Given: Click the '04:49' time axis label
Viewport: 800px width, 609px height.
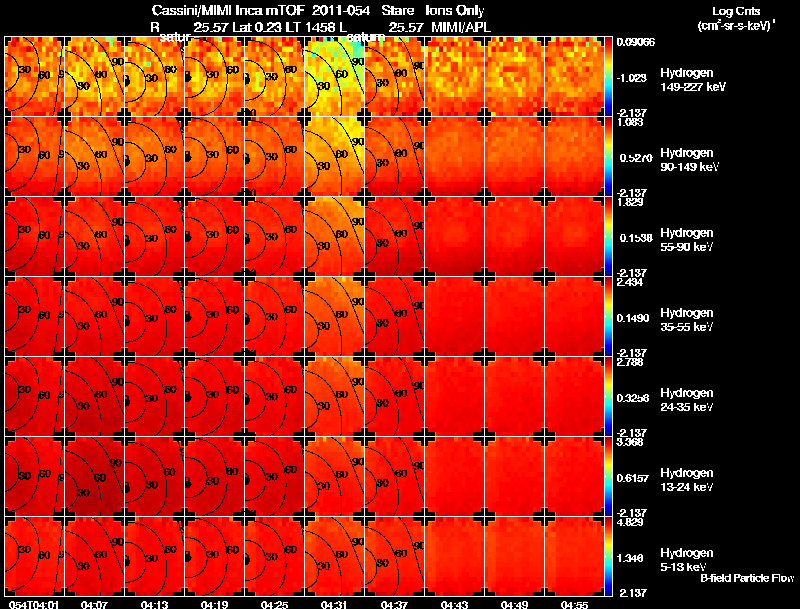Looking at the screenshot, I should (514, 605).
